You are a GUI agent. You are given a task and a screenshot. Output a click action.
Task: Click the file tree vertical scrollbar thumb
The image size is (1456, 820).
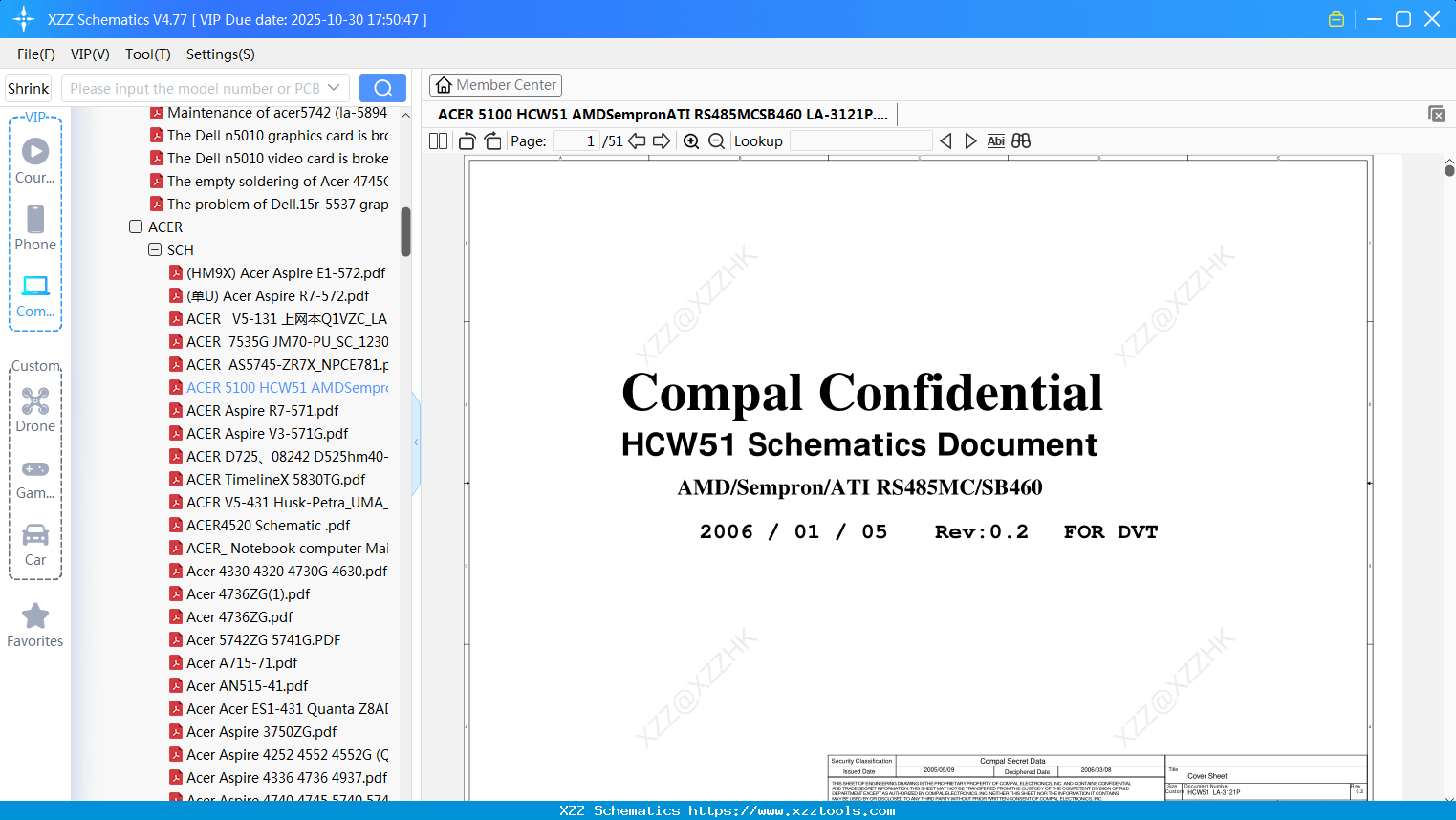point(405,231)
